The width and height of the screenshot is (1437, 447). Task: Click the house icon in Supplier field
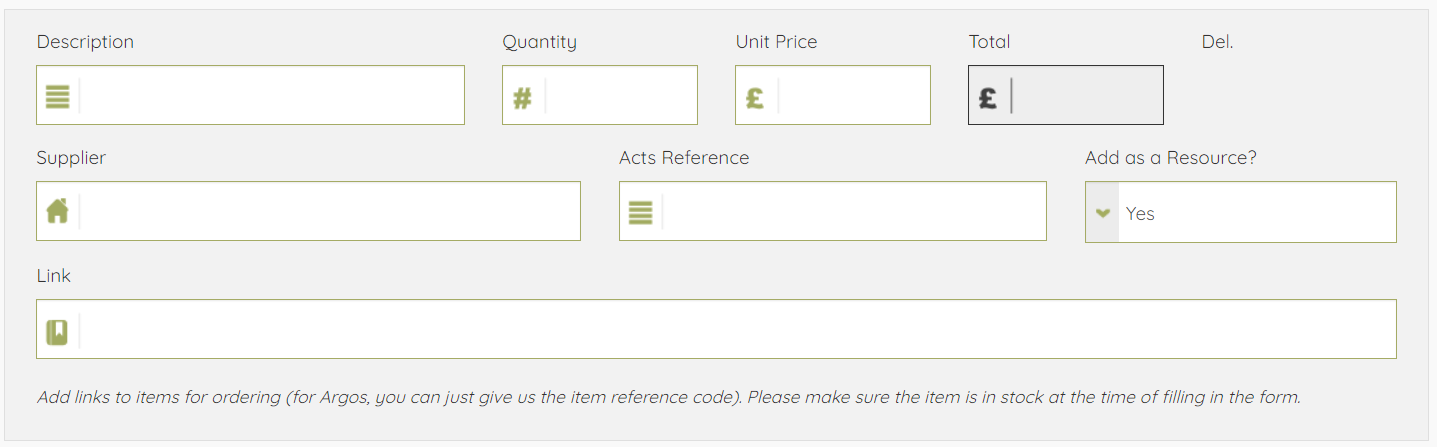point(58,211)
